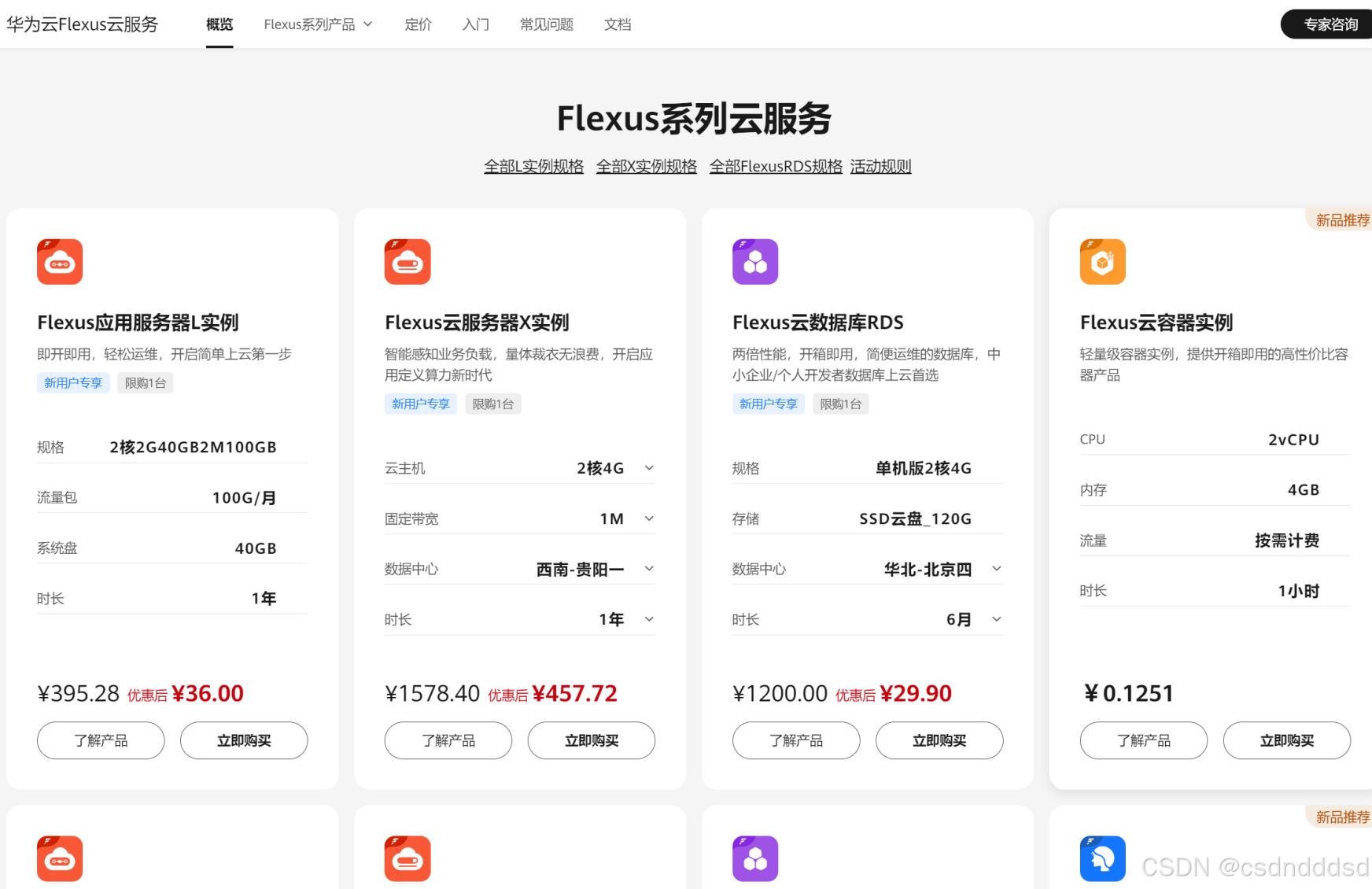The height and width of the screenshot is (889, 1372).
Task: Click 立即购买 for Flexus云服务器X实例
Action: (x=592, y=740)
